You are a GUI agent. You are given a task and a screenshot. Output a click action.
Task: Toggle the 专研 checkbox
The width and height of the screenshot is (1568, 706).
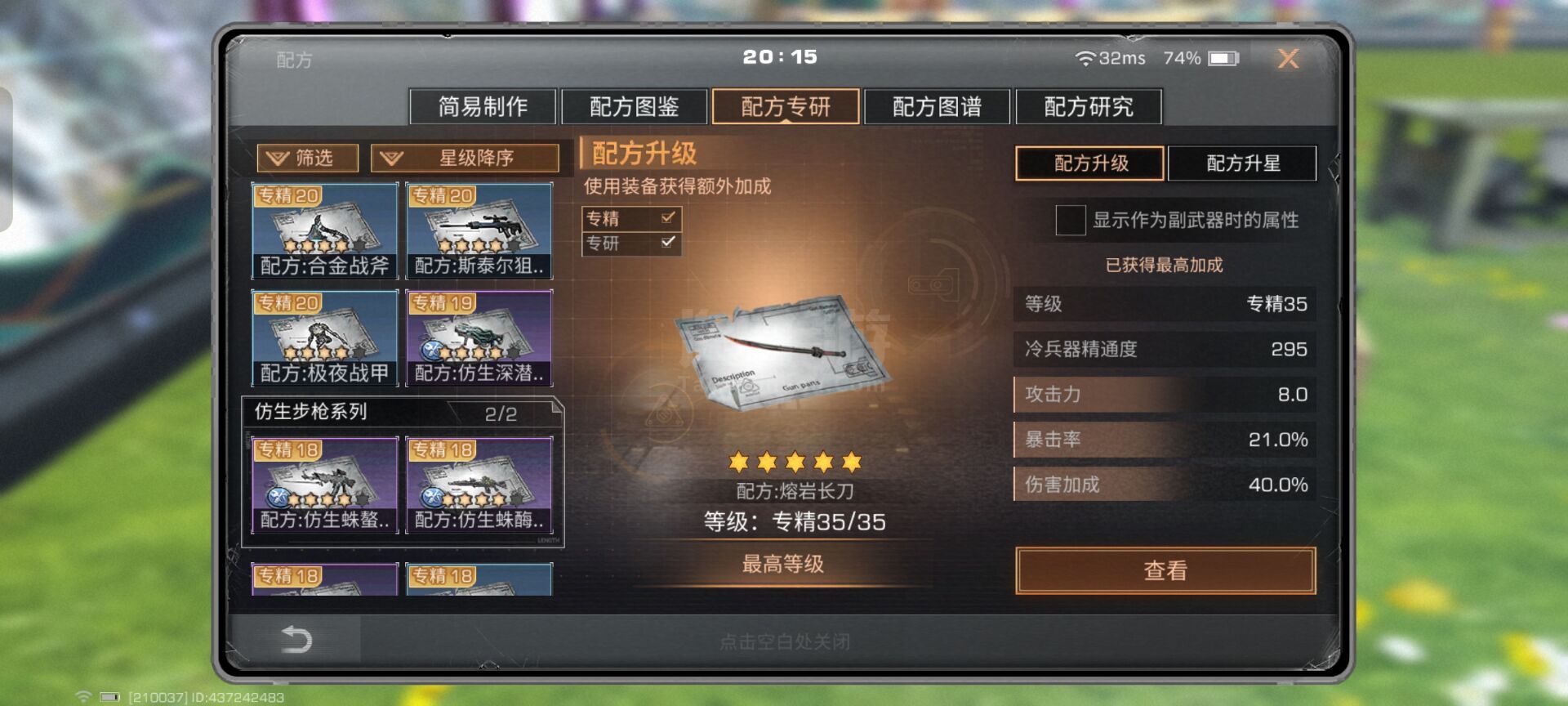click(668, 242)
